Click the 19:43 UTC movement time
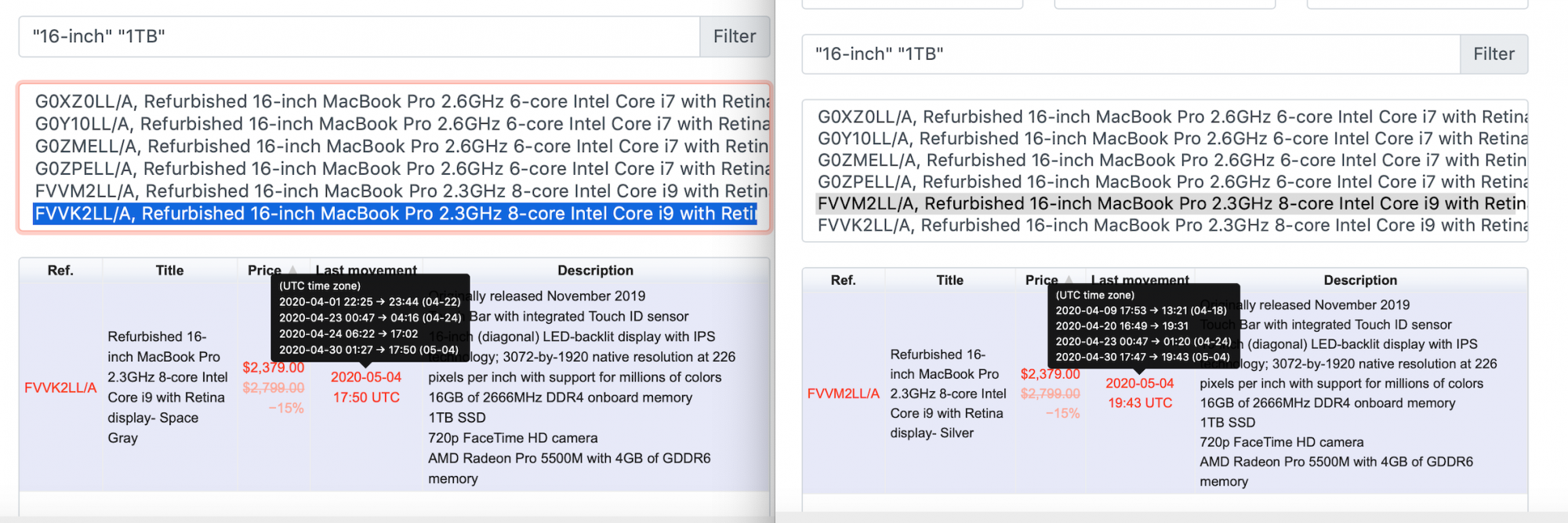 (1140, 403)
